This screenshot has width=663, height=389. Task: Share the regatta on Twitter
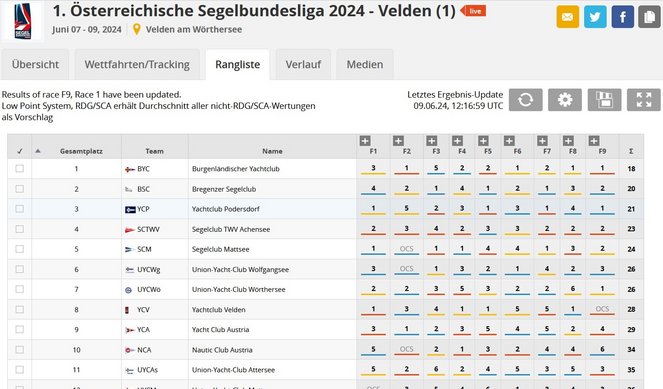coord(595,17)
